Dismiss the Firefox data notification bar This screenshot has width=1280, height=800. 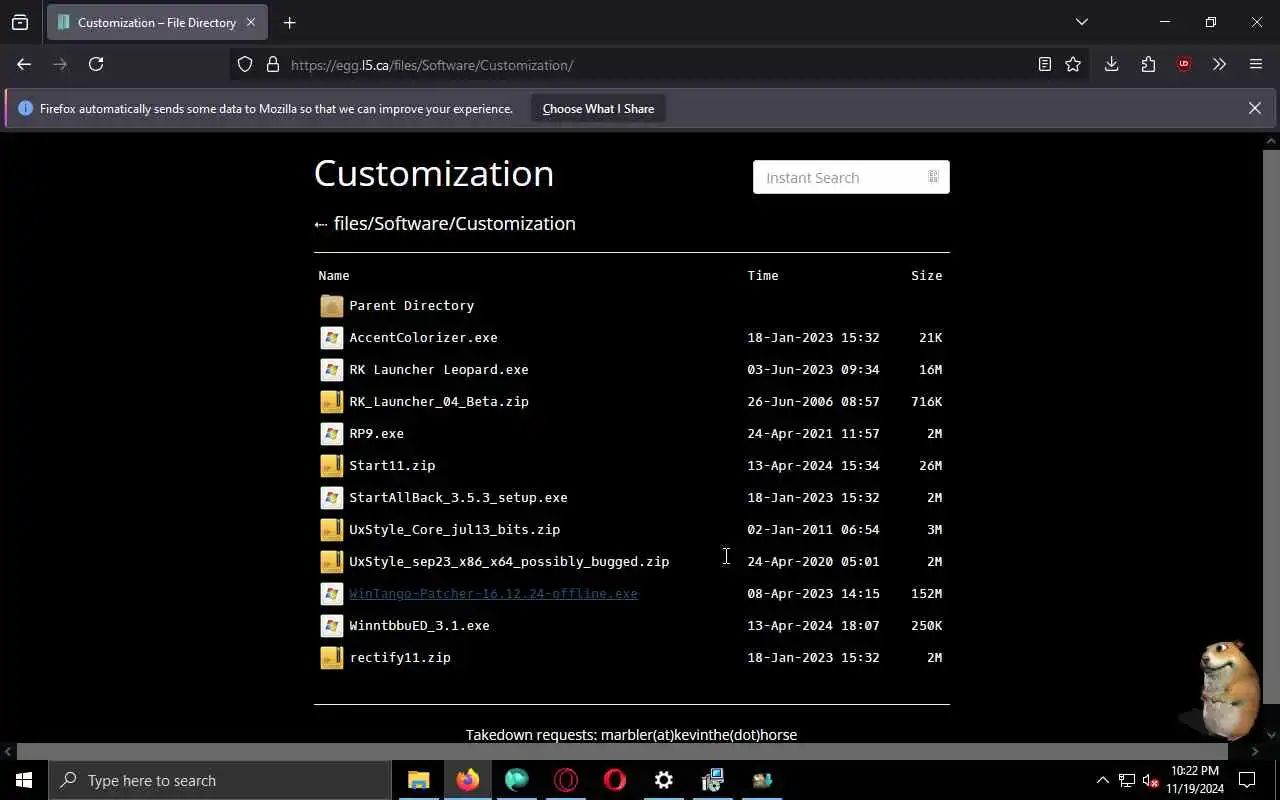coord(1255,108)
